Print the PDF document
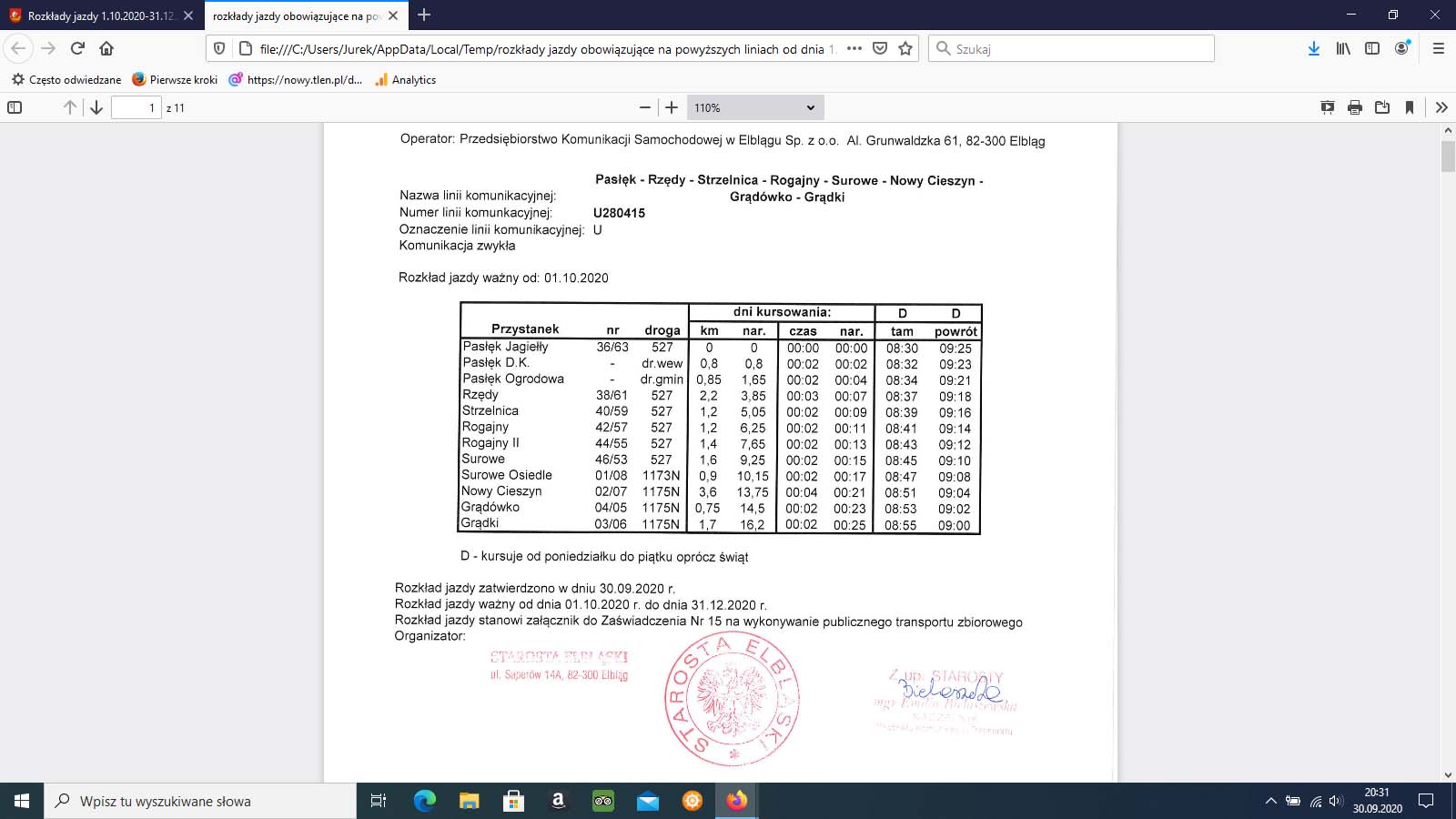This screenshot has width=1456, height=819. point(1355,107)
